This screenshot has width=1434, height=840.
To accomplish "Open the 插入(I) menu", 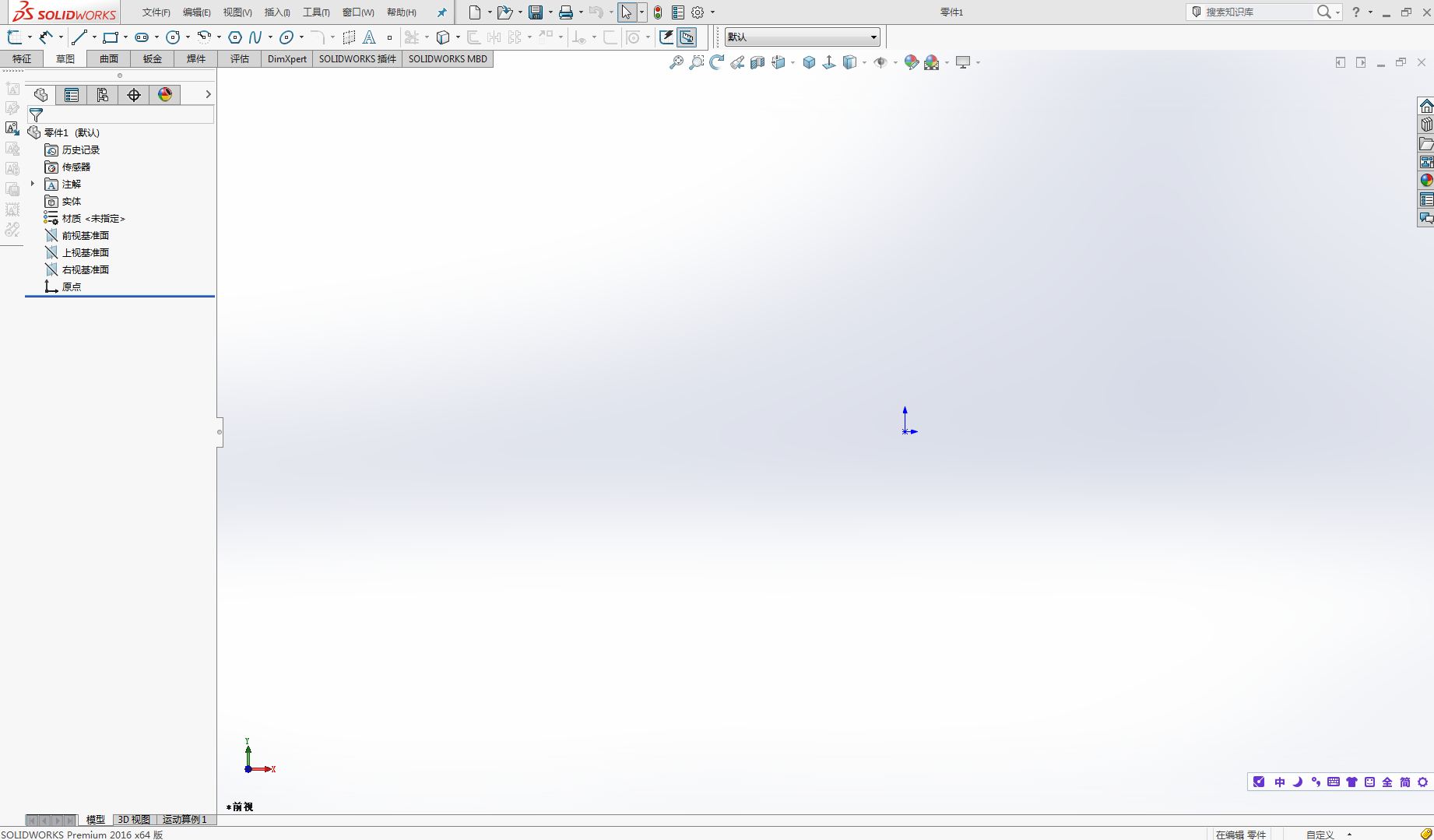I will coord(277,12).
